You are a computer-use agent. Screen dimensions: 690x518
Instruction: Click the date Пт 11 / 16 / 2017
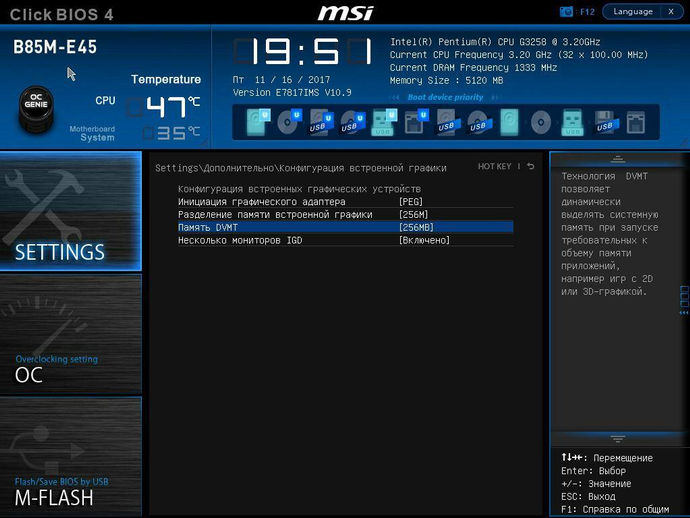click(x=281, y=80)
